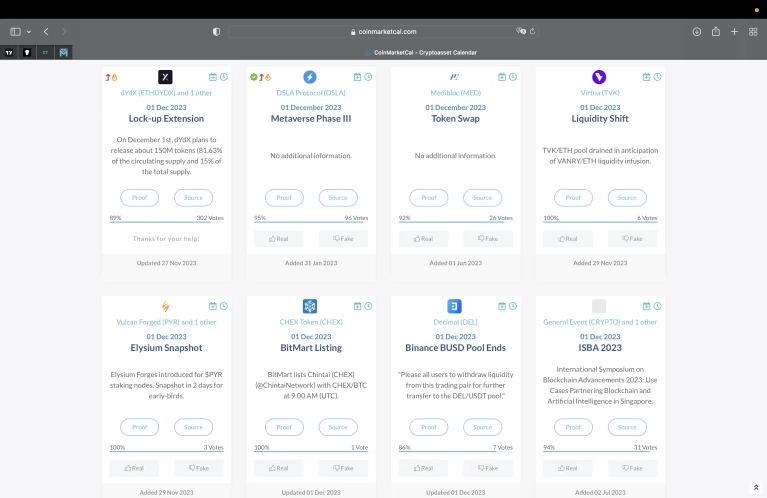Viewport: 767px width, 498px height.
Task: Open the first pinned tab in the tab bar
Action: (9, 52)
